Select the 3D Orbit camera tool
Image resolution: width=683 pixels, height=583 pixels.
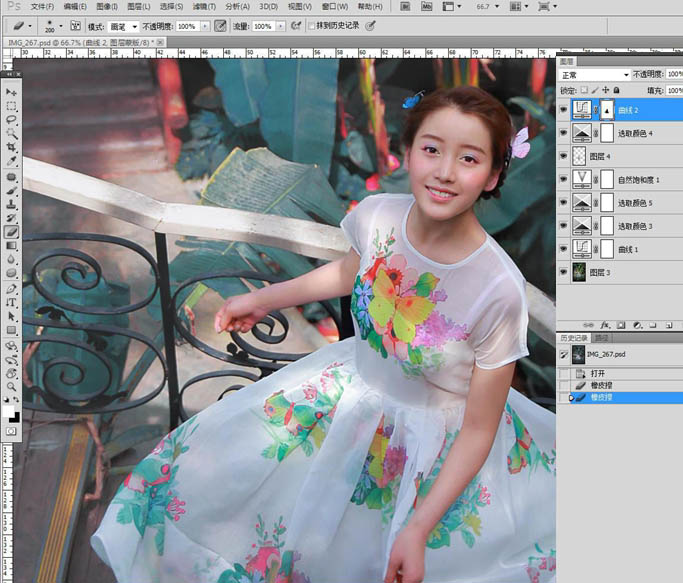point(11,360)
